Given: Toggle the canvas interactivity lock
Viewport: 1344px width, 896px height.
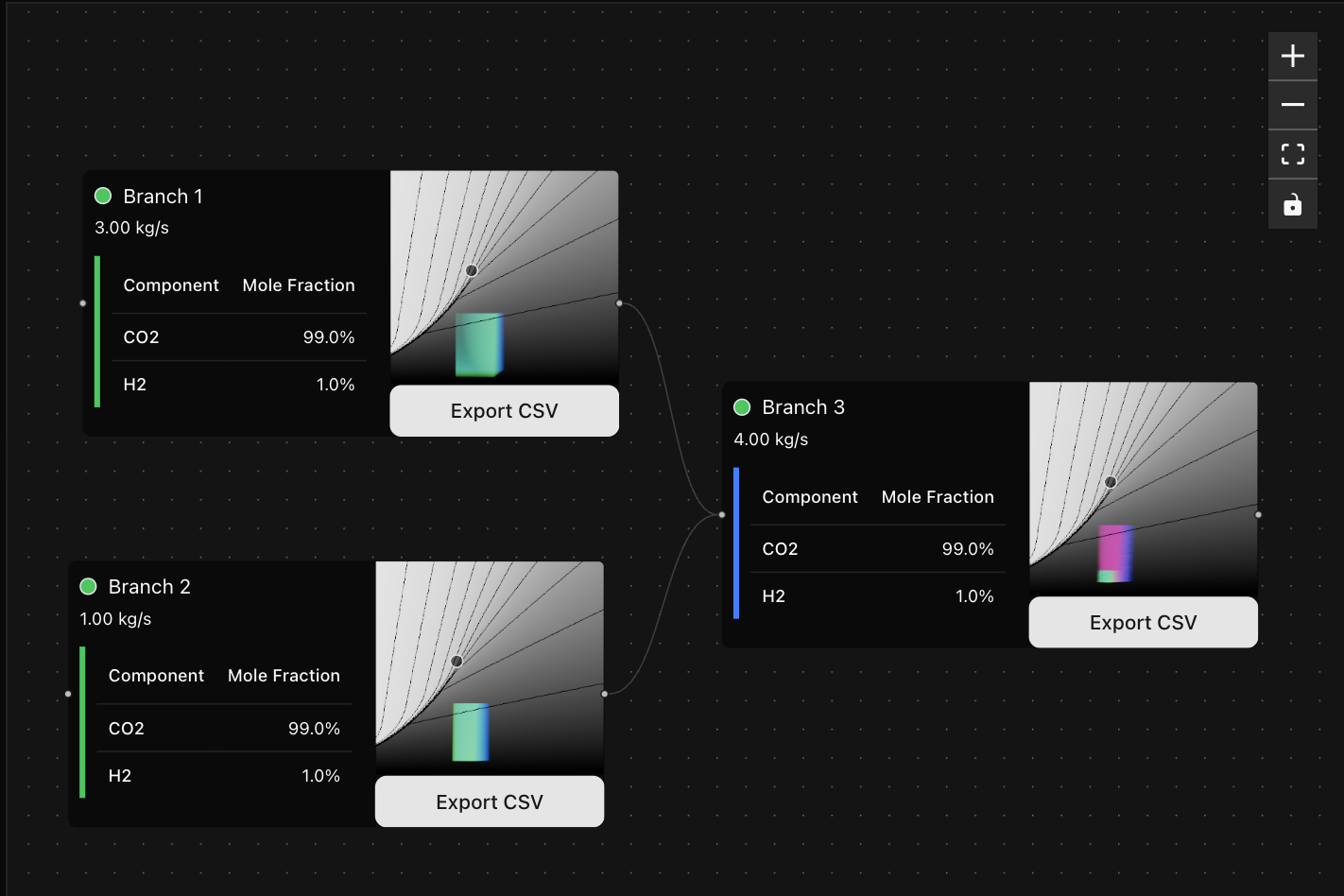Looking at the screenshot, I should 1292,204.
